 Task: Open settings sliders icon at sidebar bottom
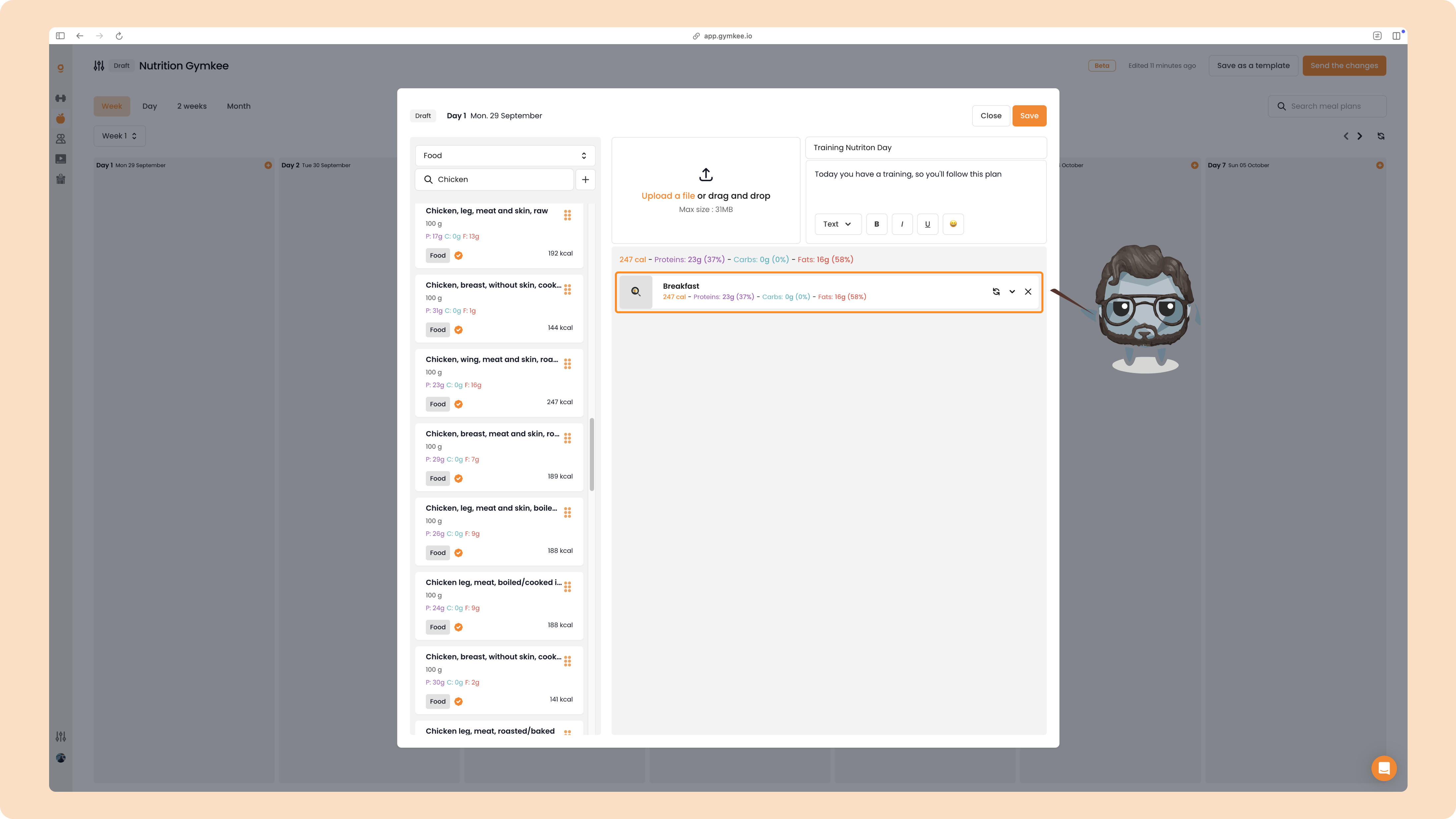click(60, 736)
